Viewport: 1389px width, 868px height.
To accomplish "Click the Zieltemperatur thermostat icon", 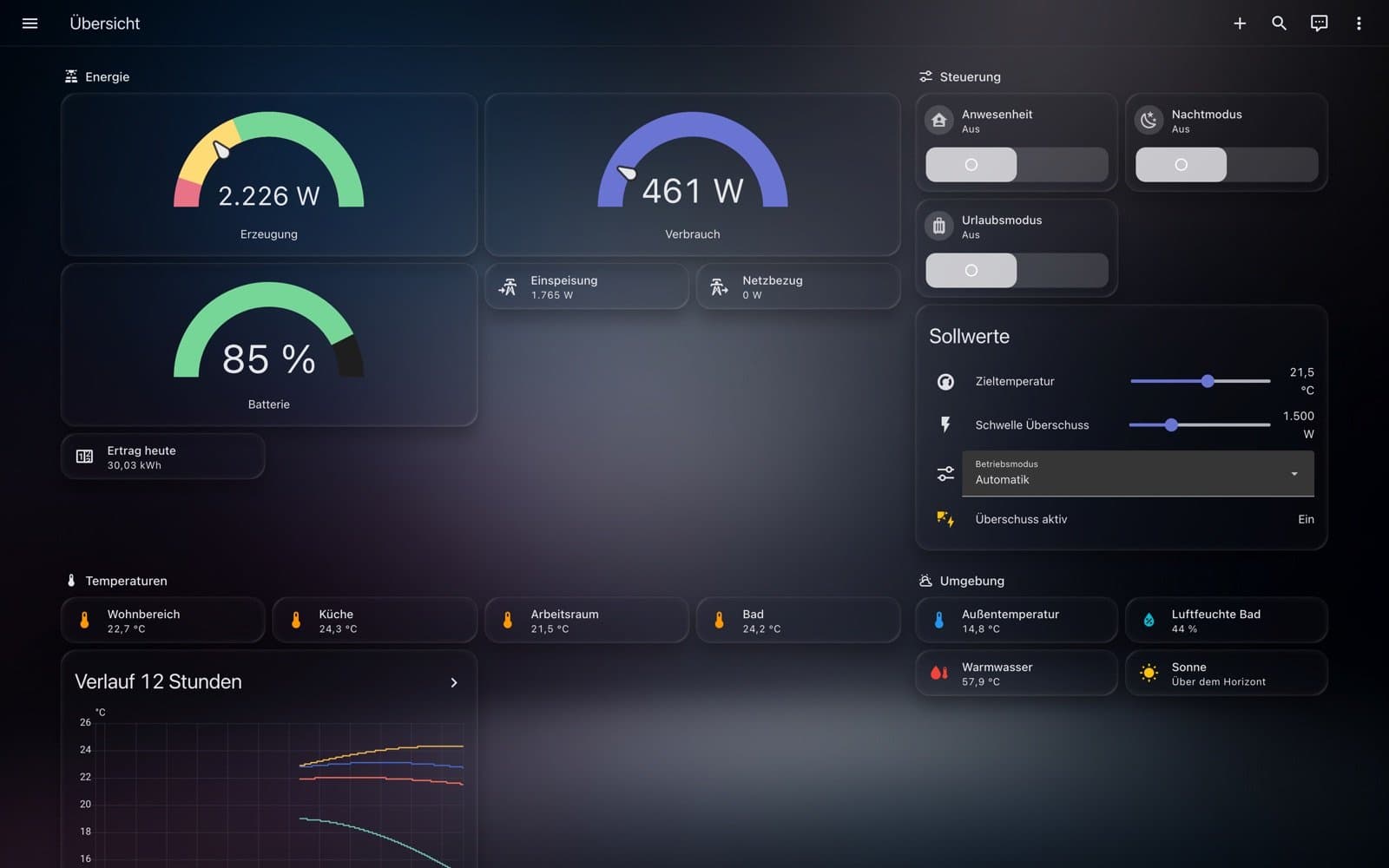I will (x=945, y=381).
